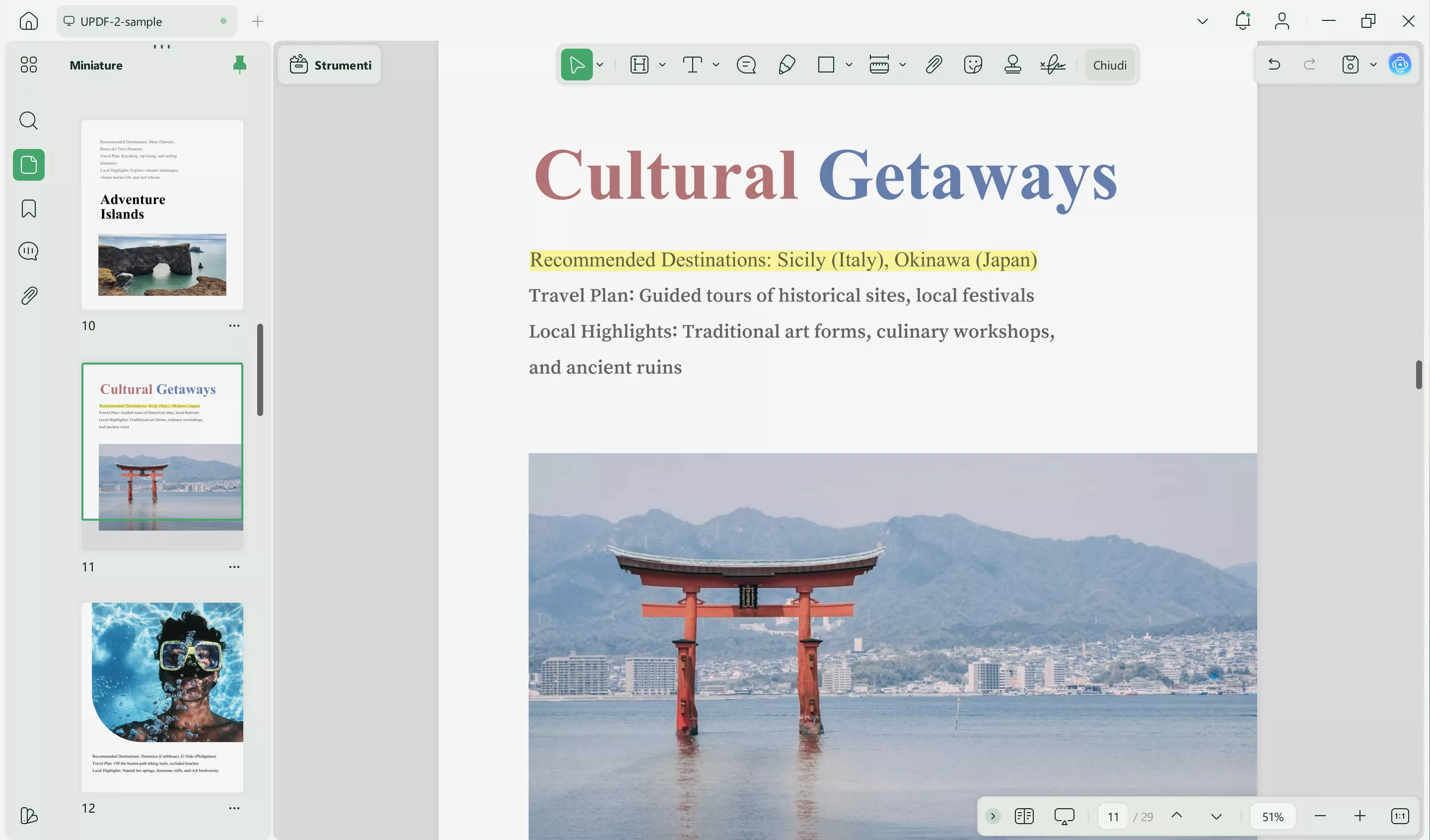Toggle two-page reading layout icon
This screenshot has height=840, width=1430.
1024,816
